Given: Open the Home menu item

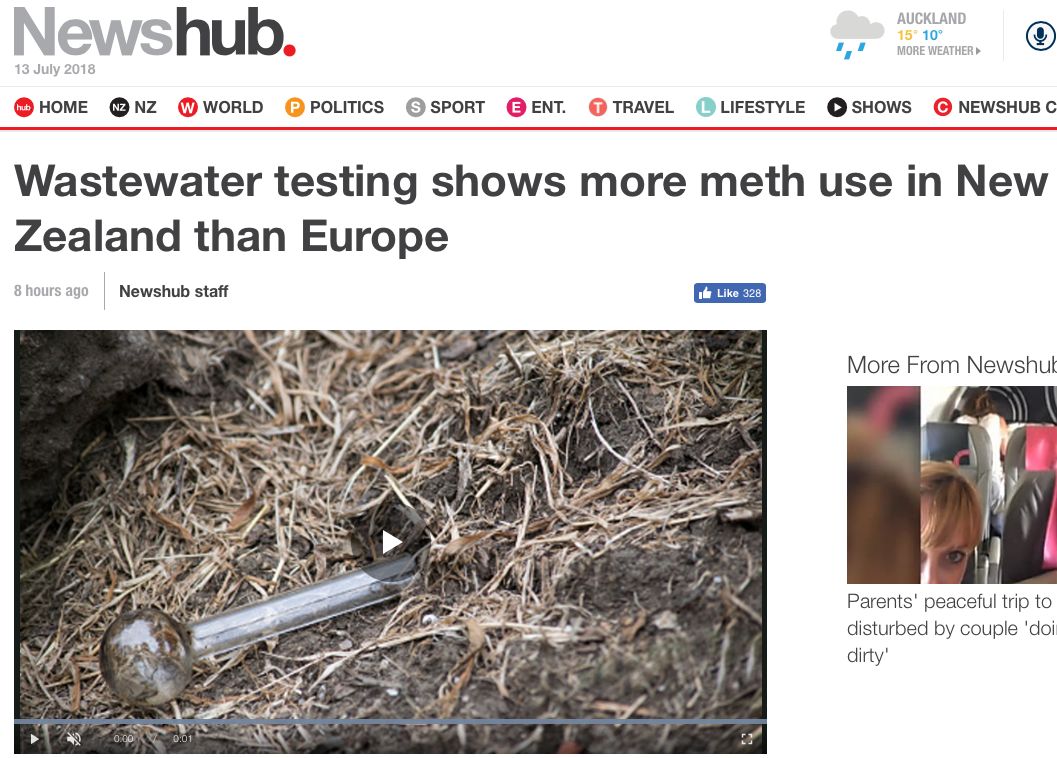Looking at the screenshot, I should pyautogui.click(x=52, y=107).
